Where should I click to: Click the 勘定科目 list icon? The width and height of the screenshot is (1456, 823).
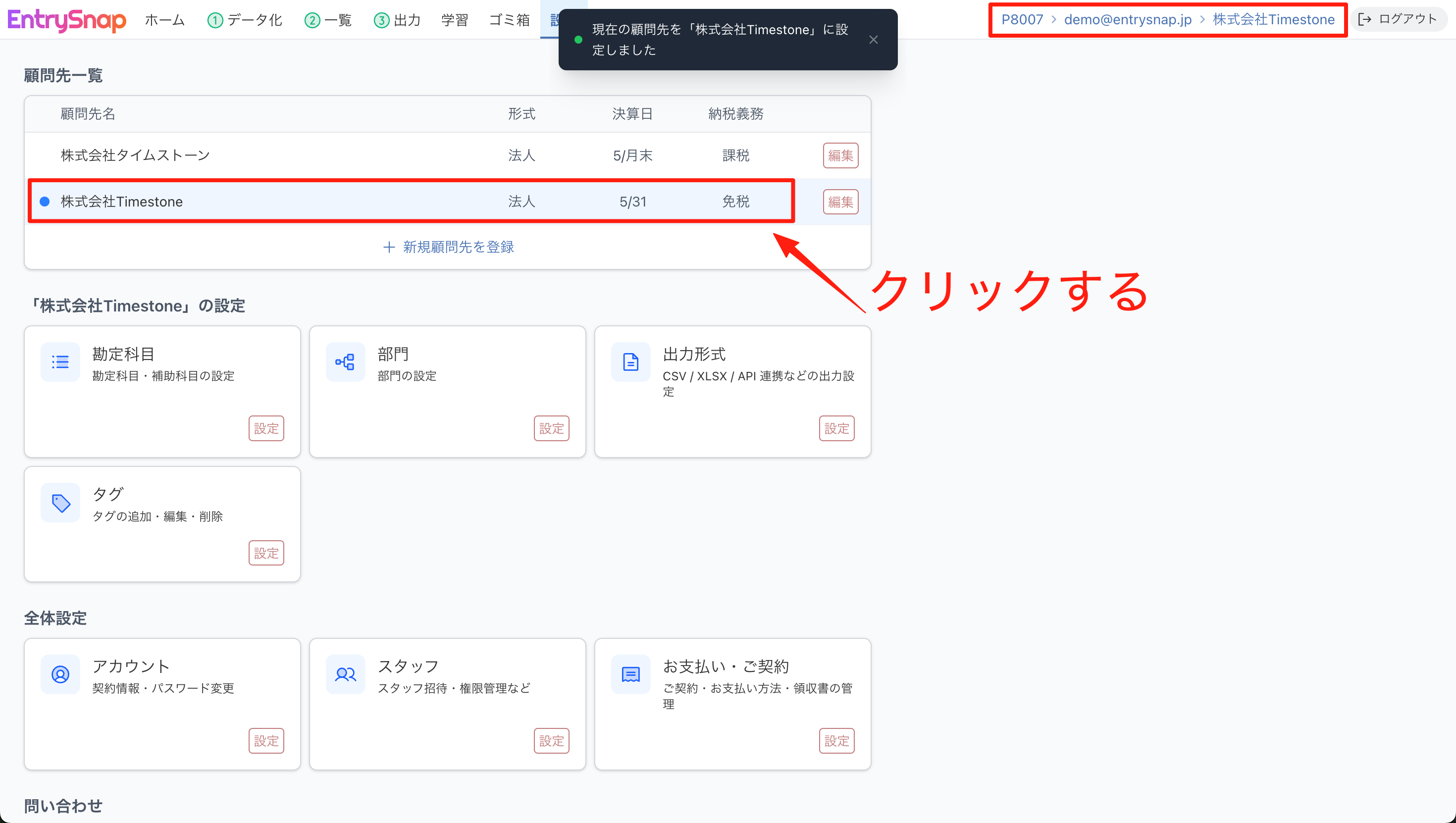[60, 362]
